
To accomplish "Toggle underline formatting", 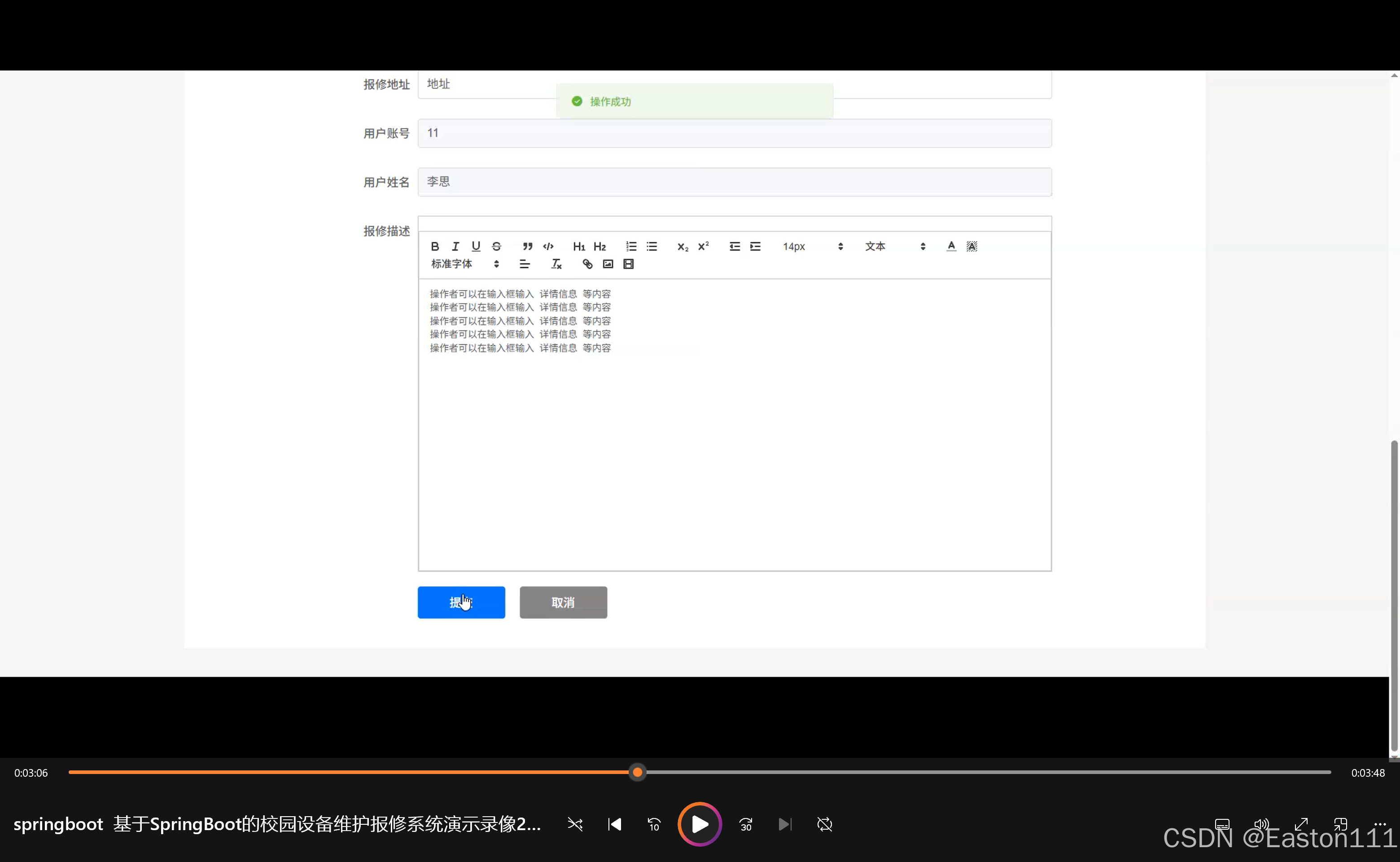I will pos(476,246).
